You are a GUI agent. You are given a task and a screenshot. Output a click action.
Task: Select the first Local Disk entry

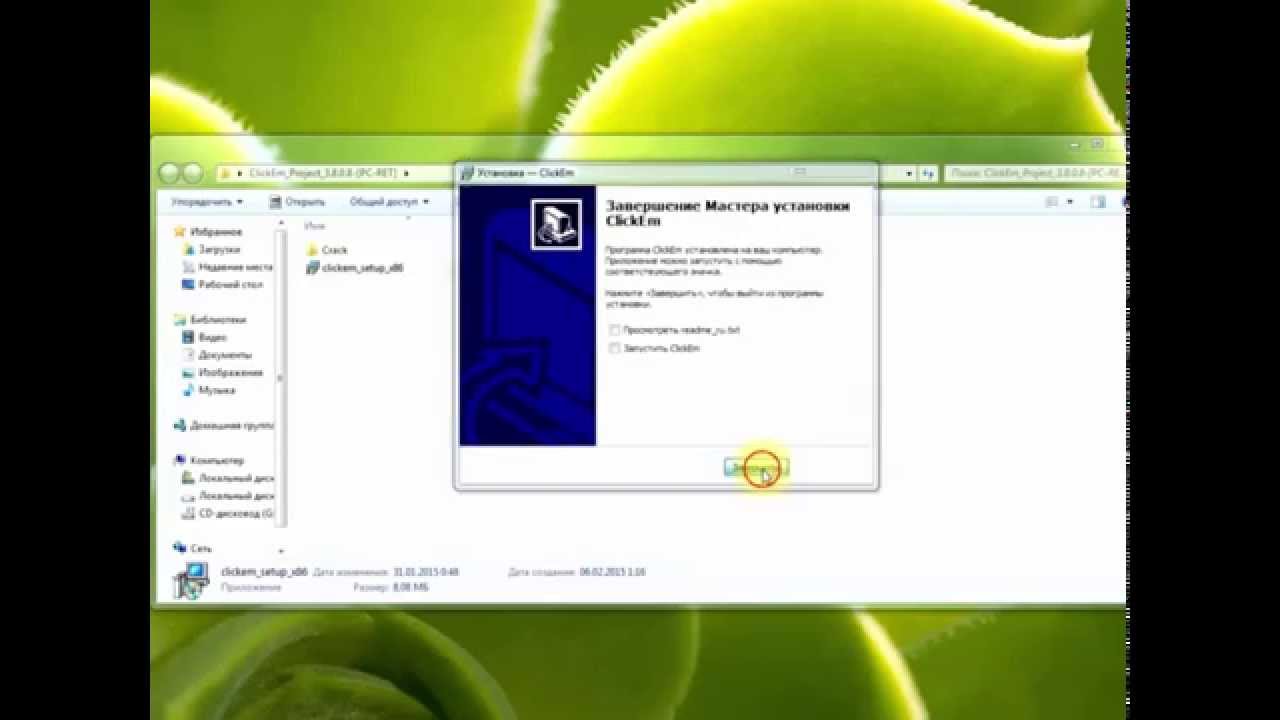tap(228, 478)
